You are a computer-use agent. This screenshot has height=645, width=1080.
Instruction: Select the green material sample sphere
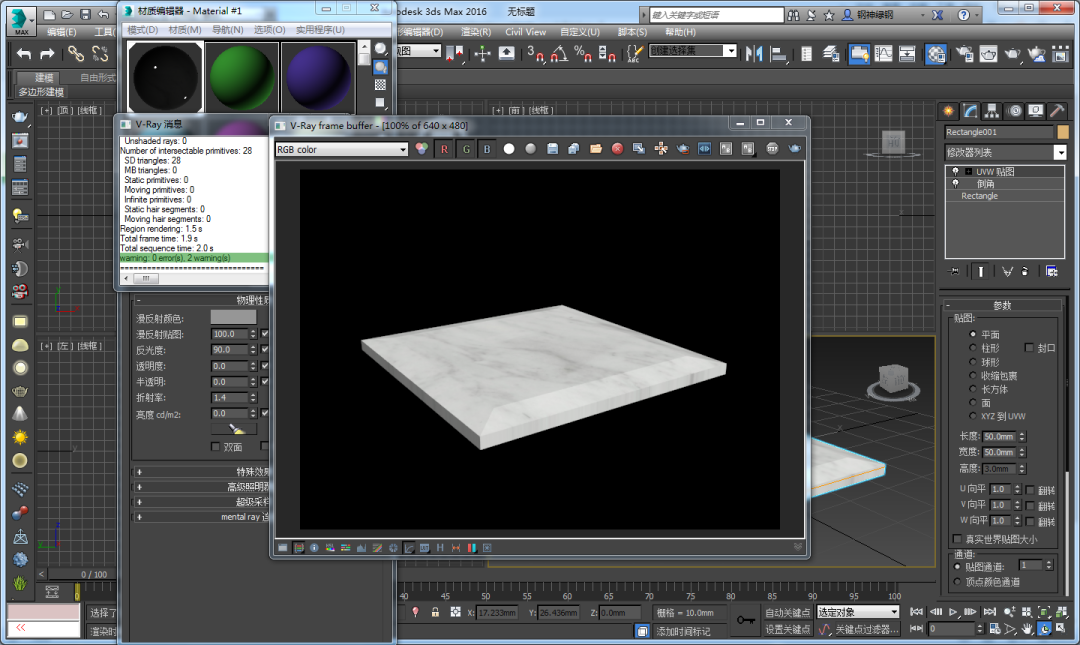pyautogui.click(x=242, y=76)
